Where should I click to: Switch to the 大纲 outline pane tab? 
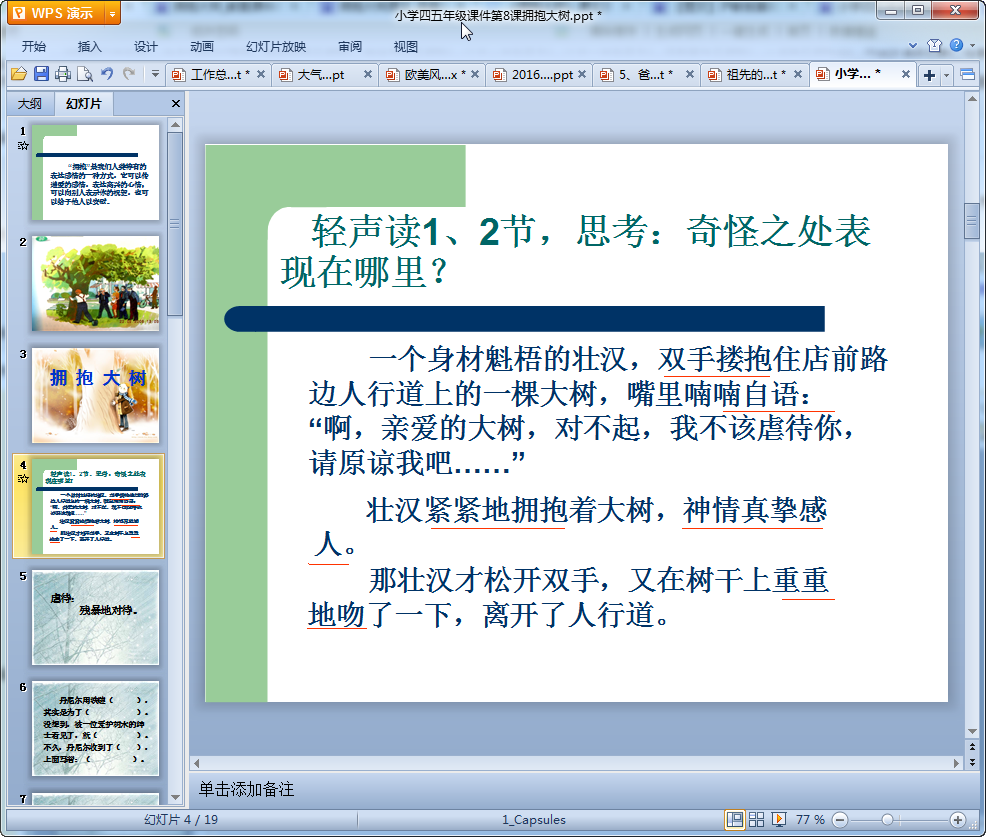[x=30, y=104]
